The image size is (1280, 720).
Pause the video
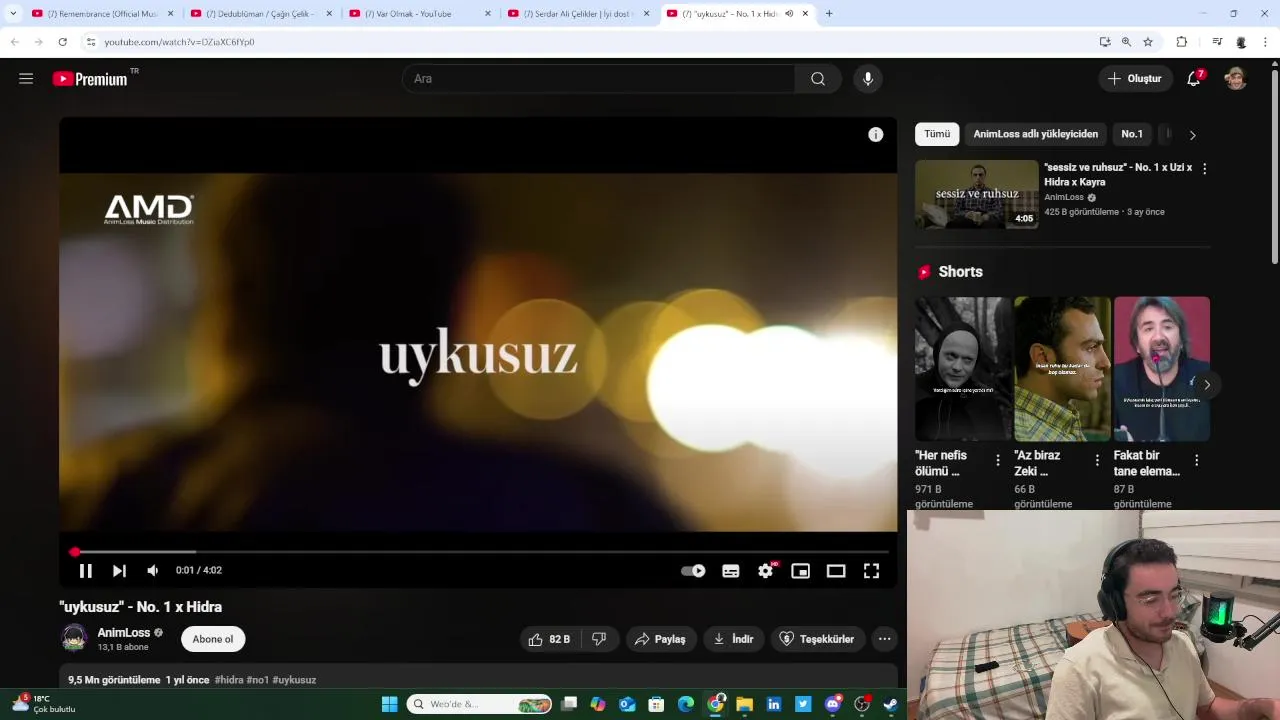pos(85,570)
